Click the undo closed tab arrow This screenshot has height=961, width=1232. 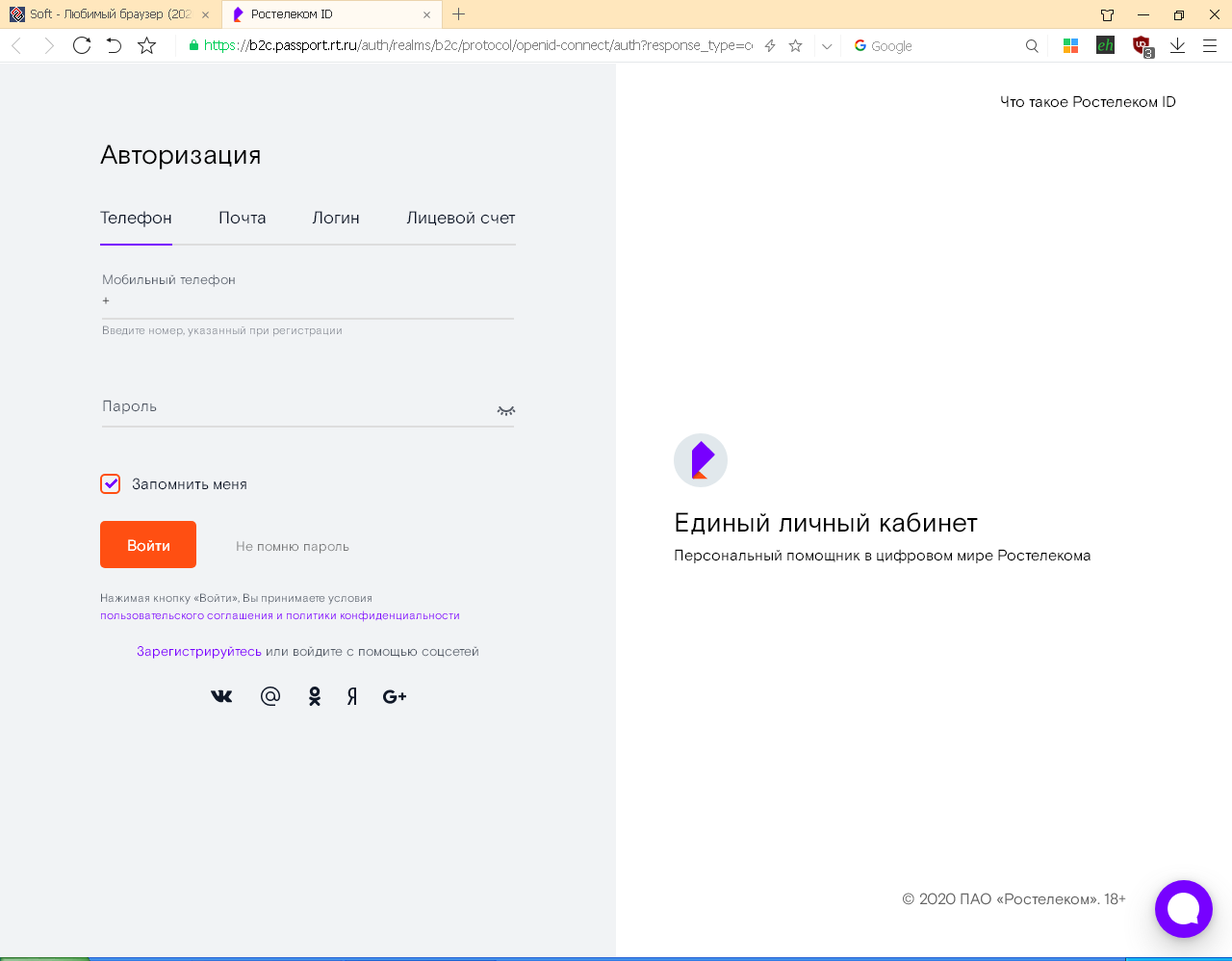(x=115, y=45)
